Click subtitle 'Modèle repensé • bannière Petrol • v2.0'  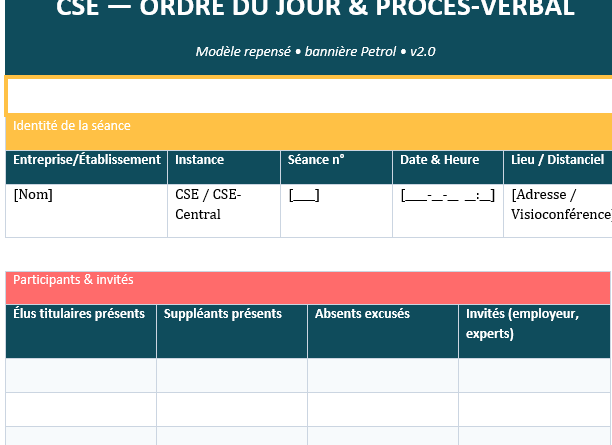coord(315,52)
